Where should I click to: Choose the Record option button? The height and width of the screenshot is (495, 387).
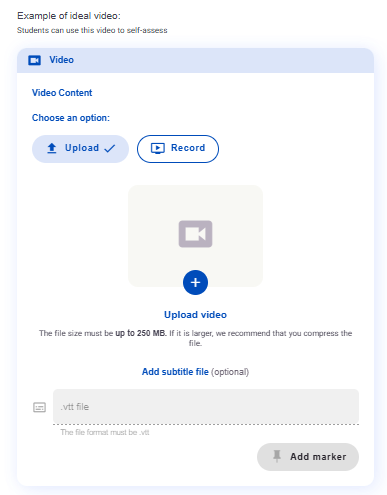pos(178,149)
